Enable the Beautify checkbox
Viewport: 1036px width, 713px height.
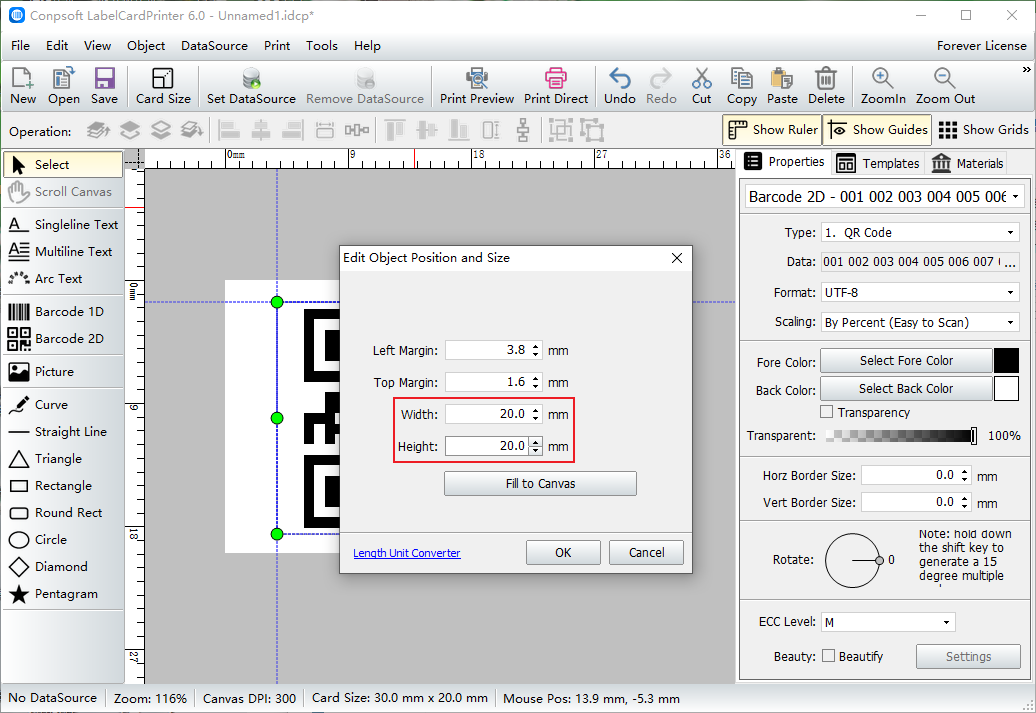click(828, 656)
